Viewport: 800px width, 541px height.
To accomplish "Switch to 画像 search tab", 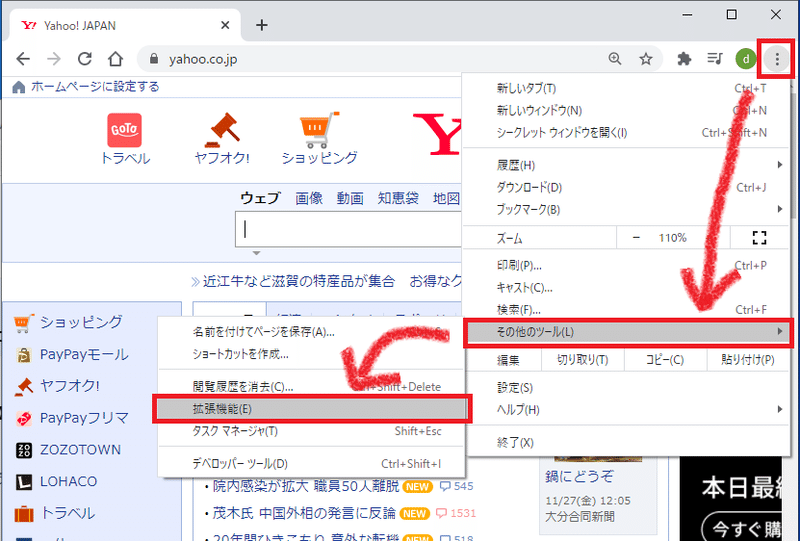I will 309,198.
